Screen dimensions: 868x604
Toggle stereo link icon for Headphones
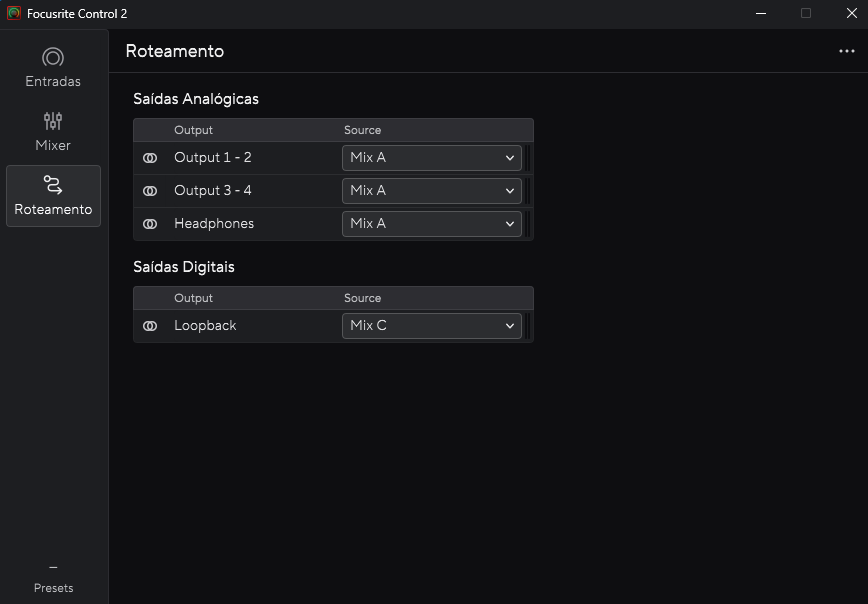click(x=150, y=224)
